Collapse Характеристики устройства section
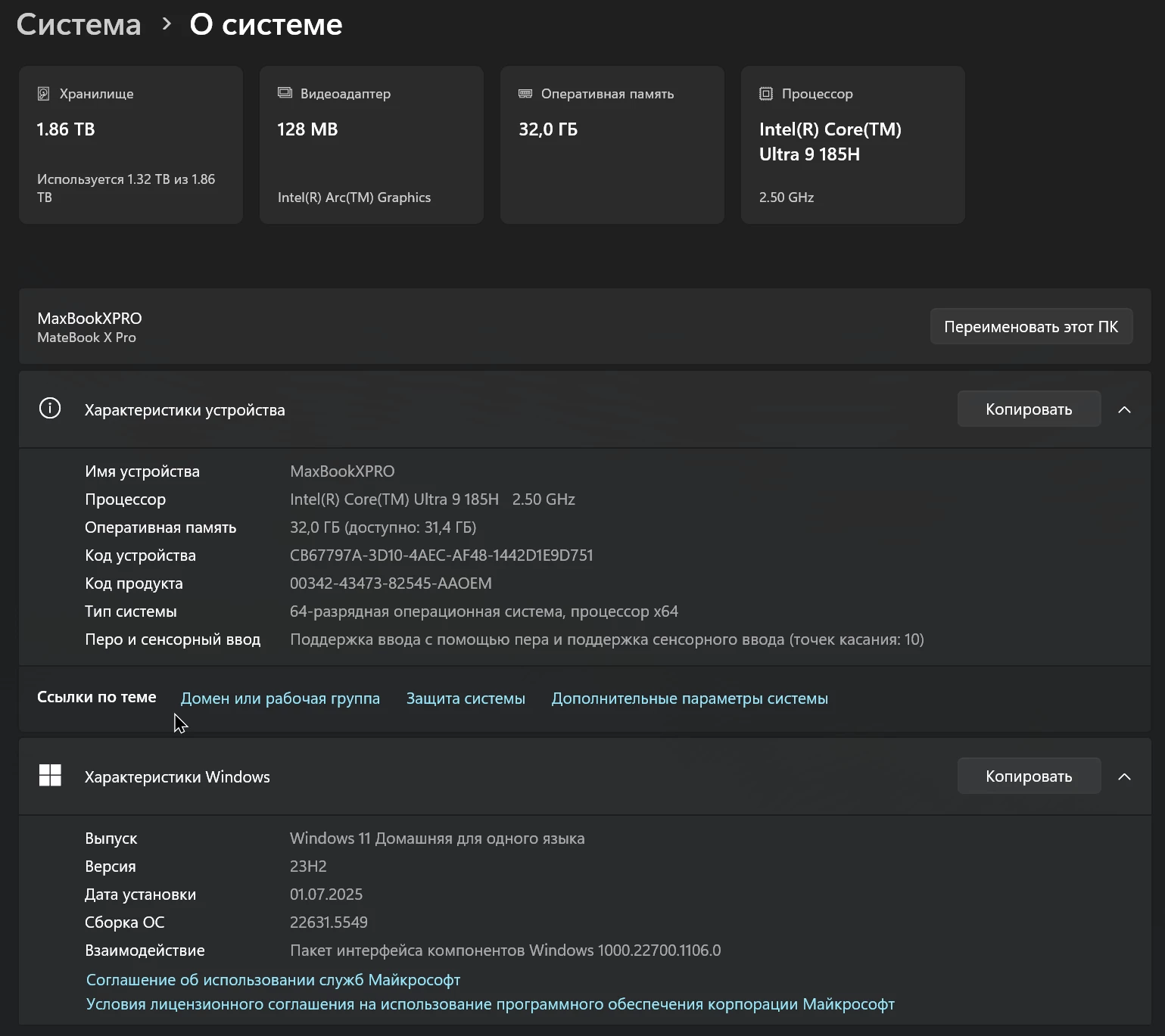The width and height of the screenshot is (1165, 1036). [x=1124, y=409]
